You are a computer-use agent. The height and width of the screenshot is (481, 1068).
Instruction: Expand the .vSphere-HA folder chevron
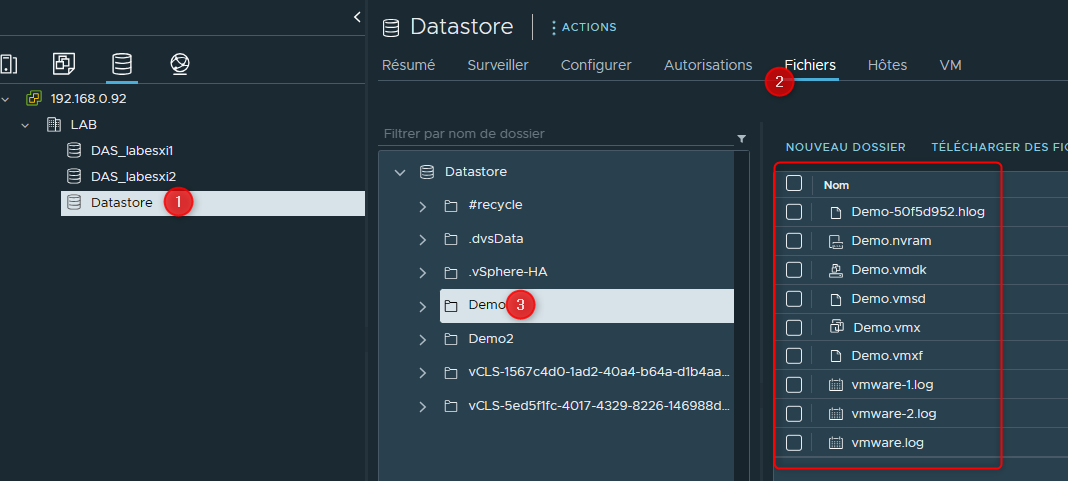tap(423, 273)
